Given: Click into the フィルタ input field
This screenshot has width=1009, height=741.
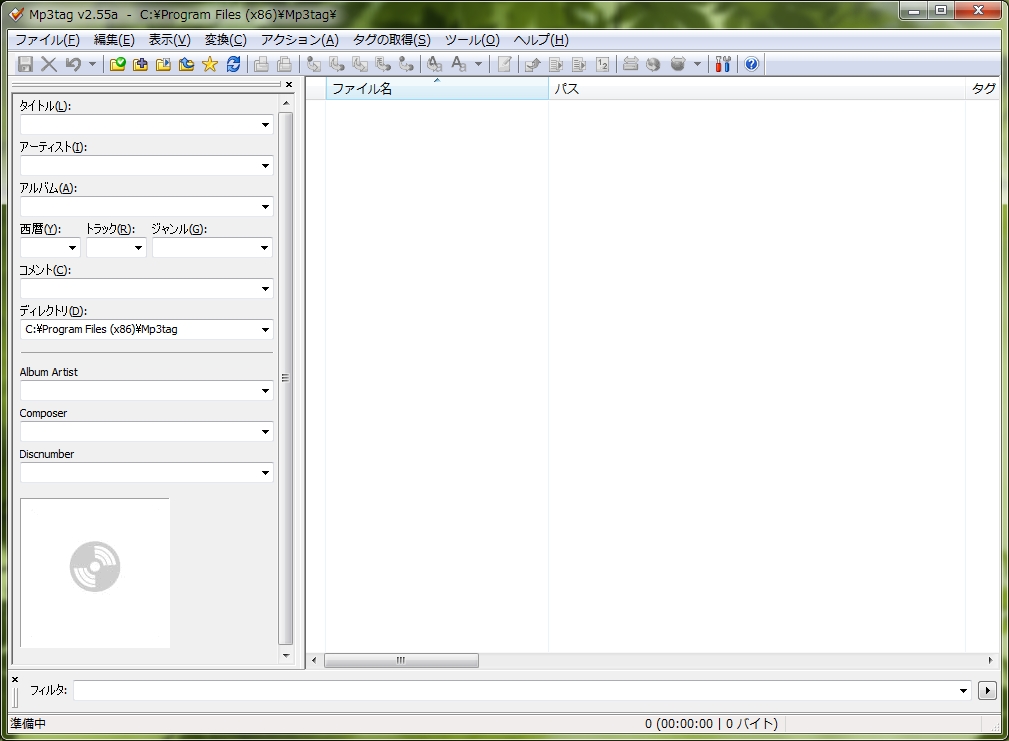Looking at the screenshot, I should 515,691.
